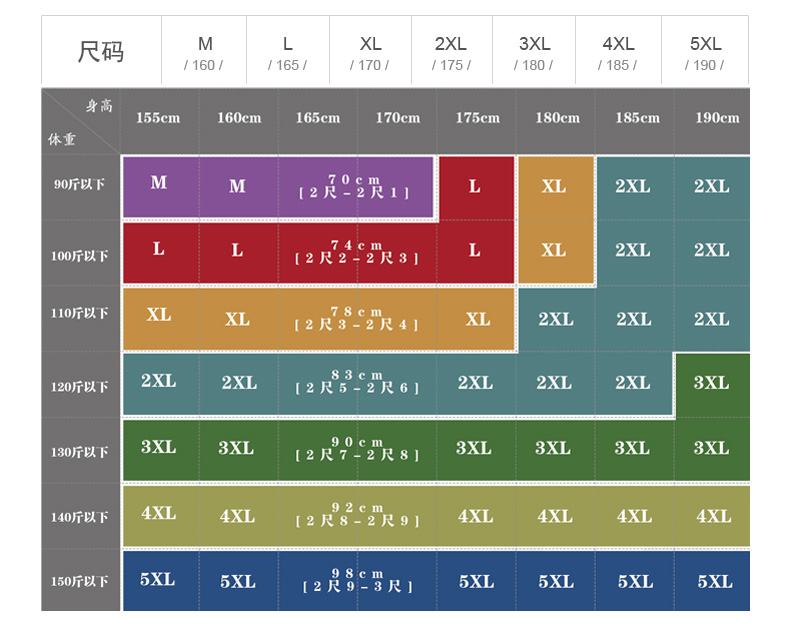Select the 90斤以下 weight row label
The height and width of the screenshot is (628, 790).
tap(80, 185)
